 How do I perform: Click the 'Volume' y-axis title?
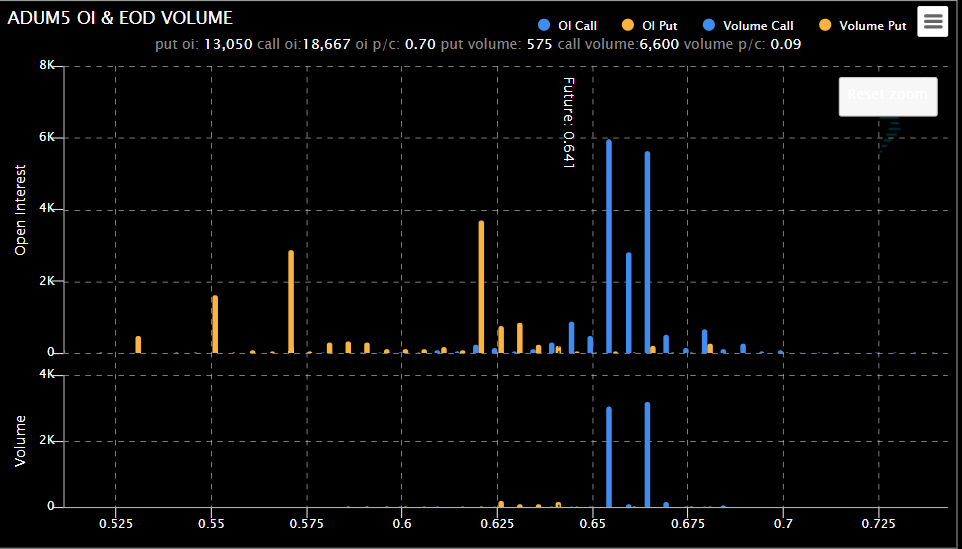[x=21, y=440]
